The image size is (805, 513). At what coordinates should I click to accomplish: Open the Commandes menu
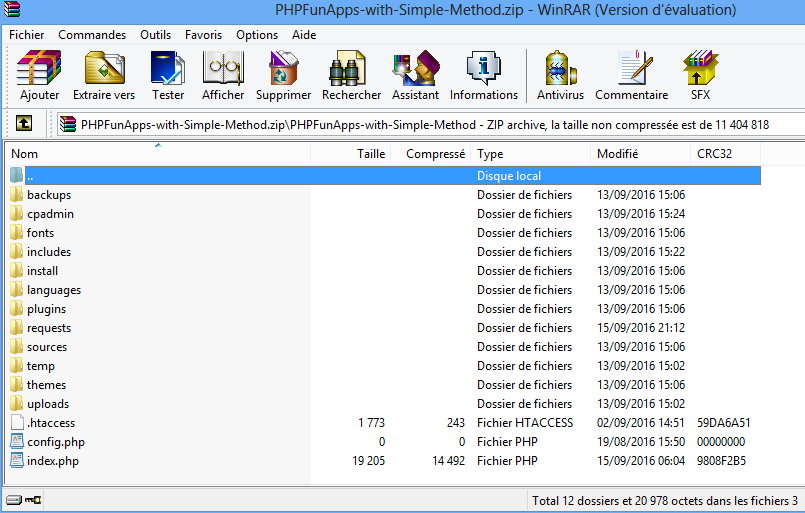(x=92, y=35)
